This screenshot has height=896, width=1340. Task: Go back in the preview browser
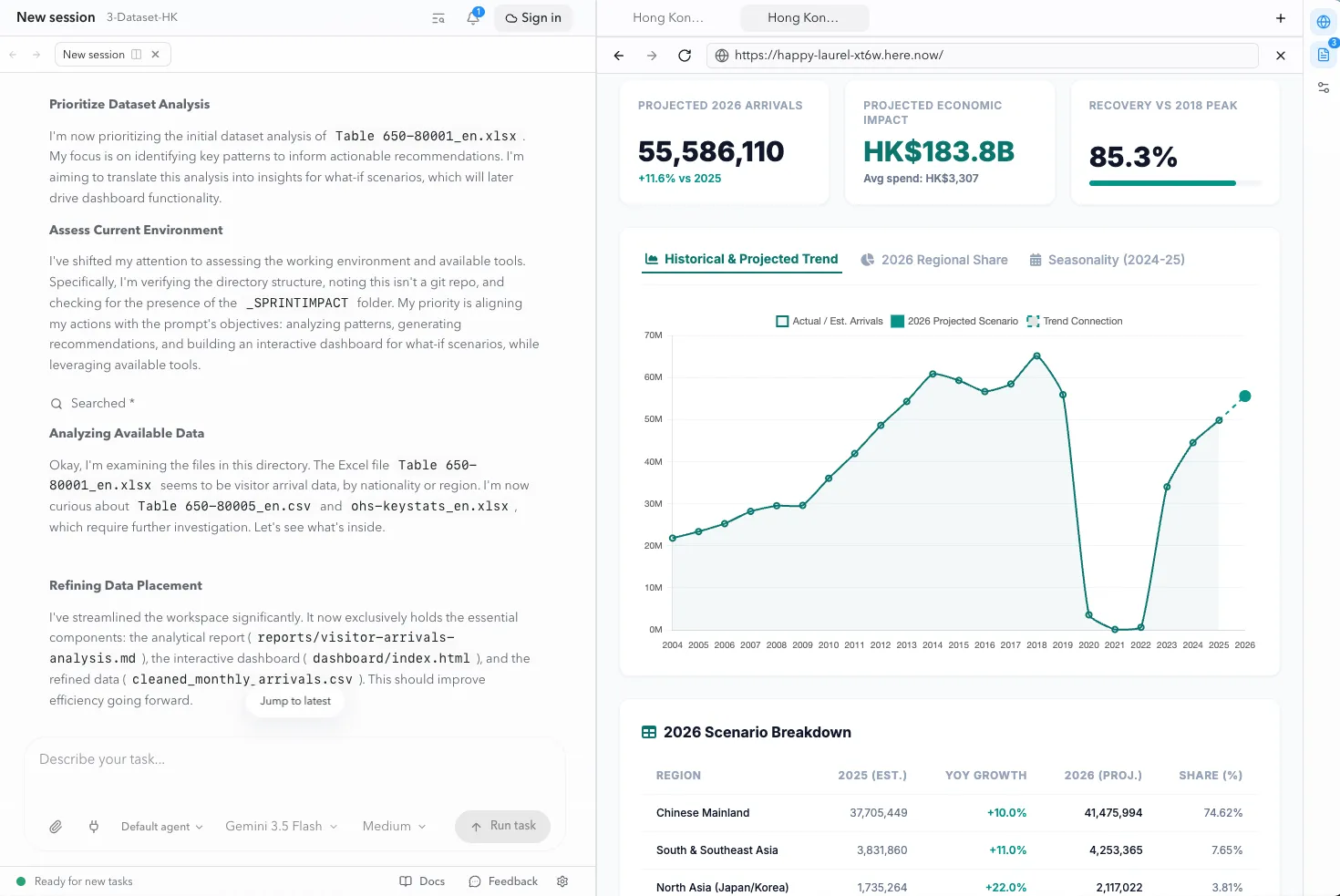tap(619, 56)
